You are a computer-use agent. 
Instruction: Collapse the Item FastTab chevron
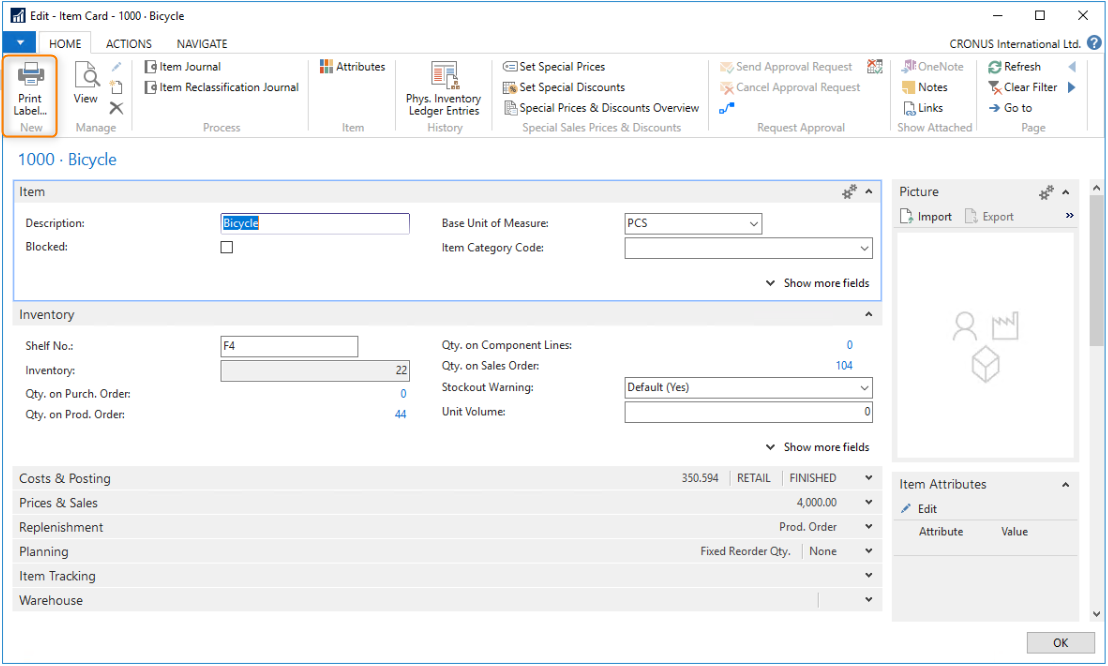(869, 192)
